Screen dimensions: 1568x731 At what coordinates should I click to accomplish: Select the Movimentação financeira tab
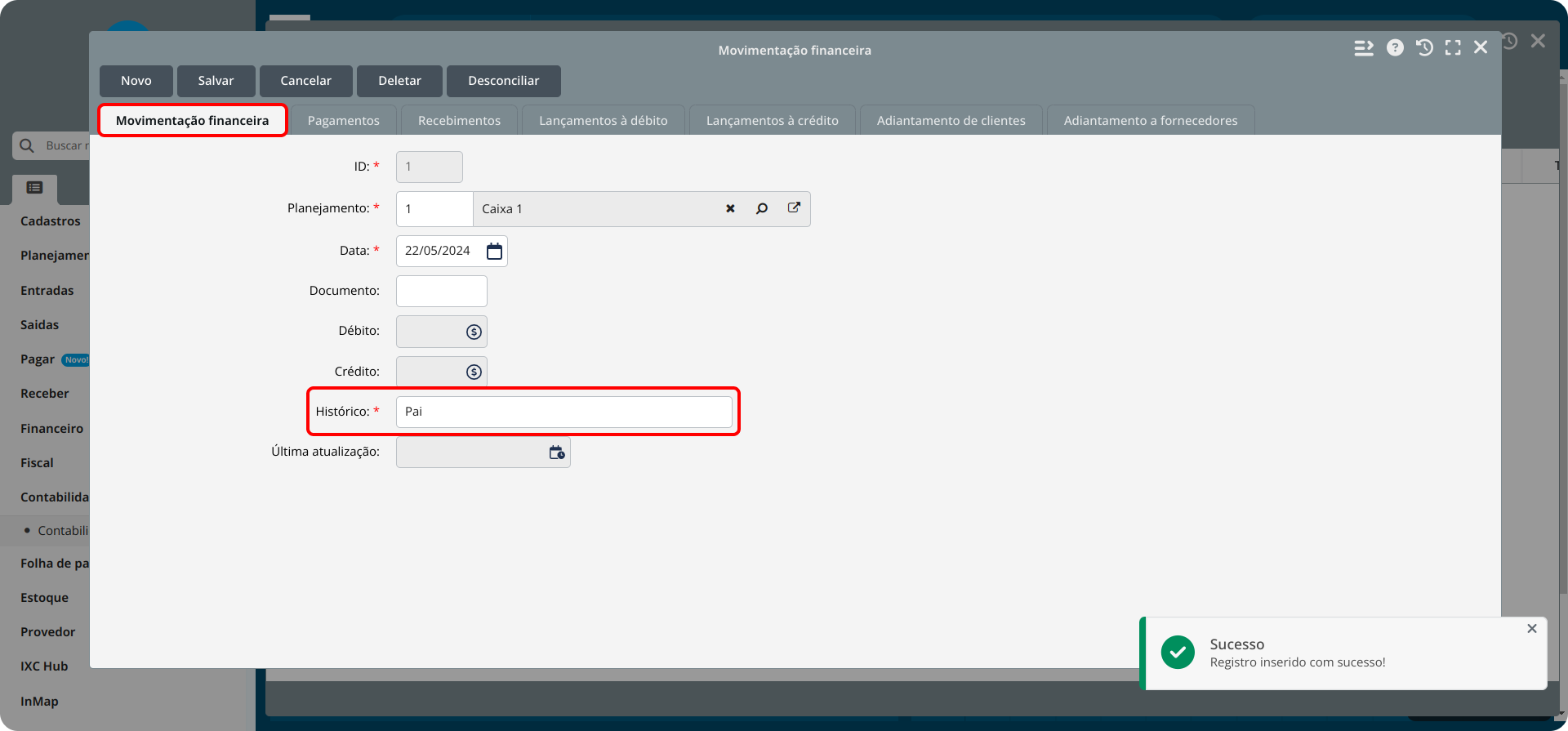tap(193, 120)
